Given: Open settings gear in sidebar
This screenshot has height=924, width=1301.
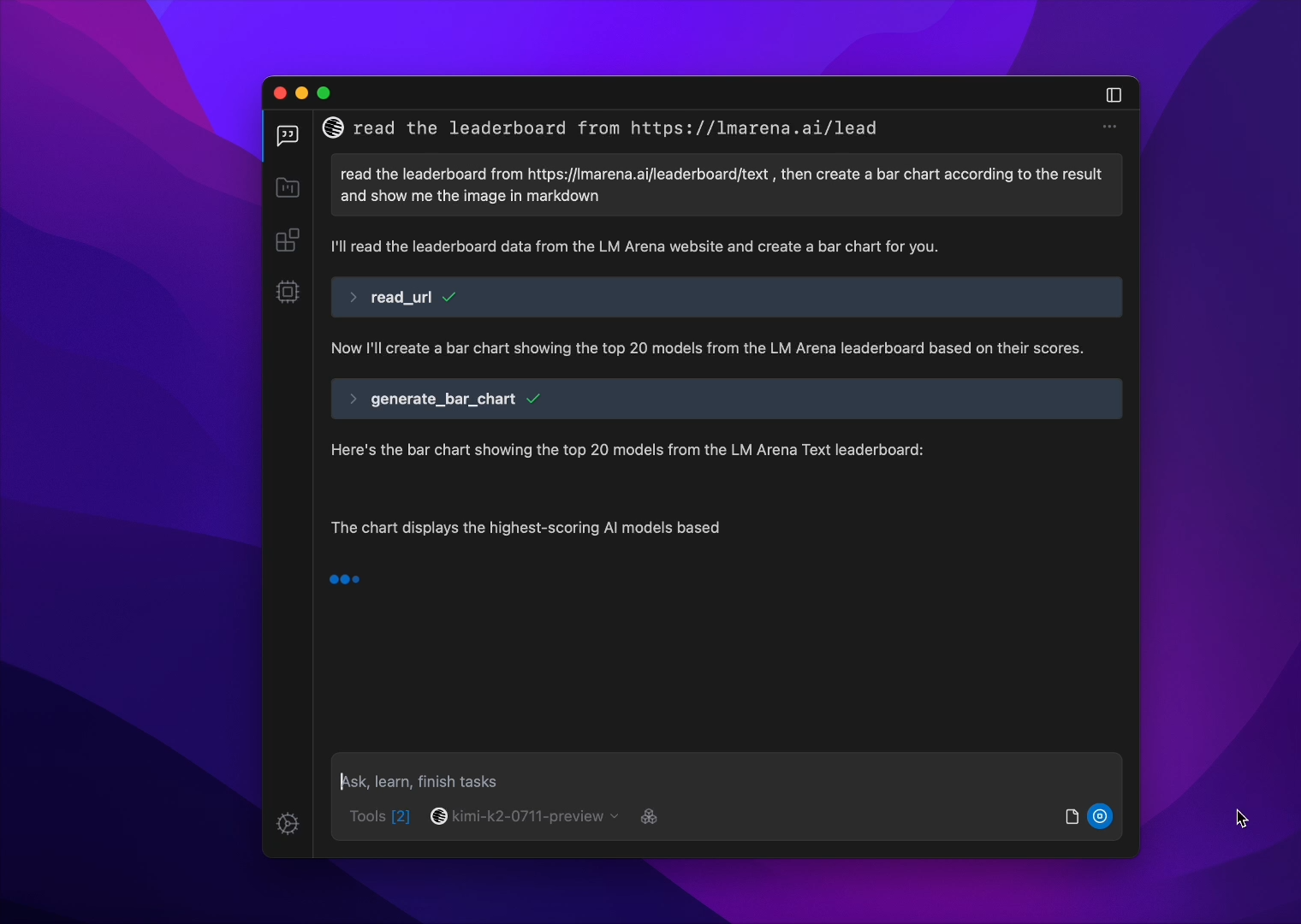Looking at the screenshot, I should click(x=288, y=824).
